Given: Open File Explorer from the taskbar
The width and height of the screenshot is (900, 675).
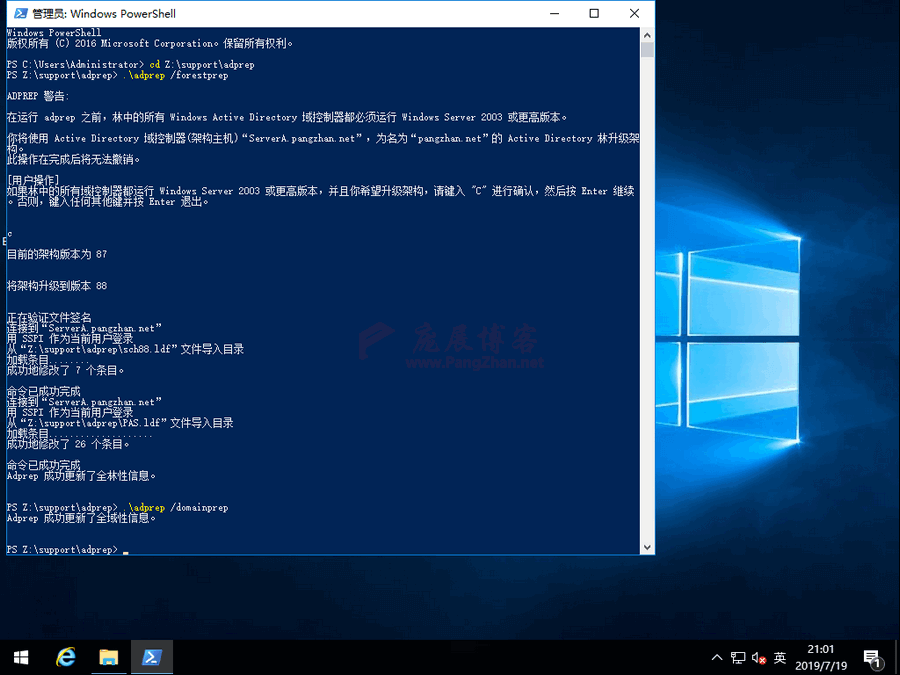Looking at the screenshot, I should tap(108, 657).
